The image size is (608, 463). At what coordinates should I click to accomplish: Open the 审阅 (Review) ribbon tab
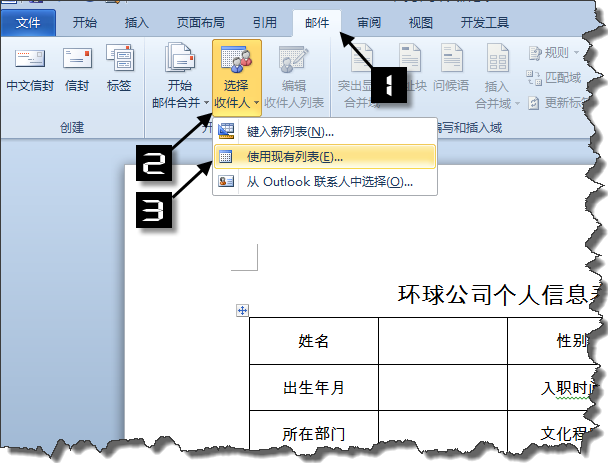click(x=369, y=21)
